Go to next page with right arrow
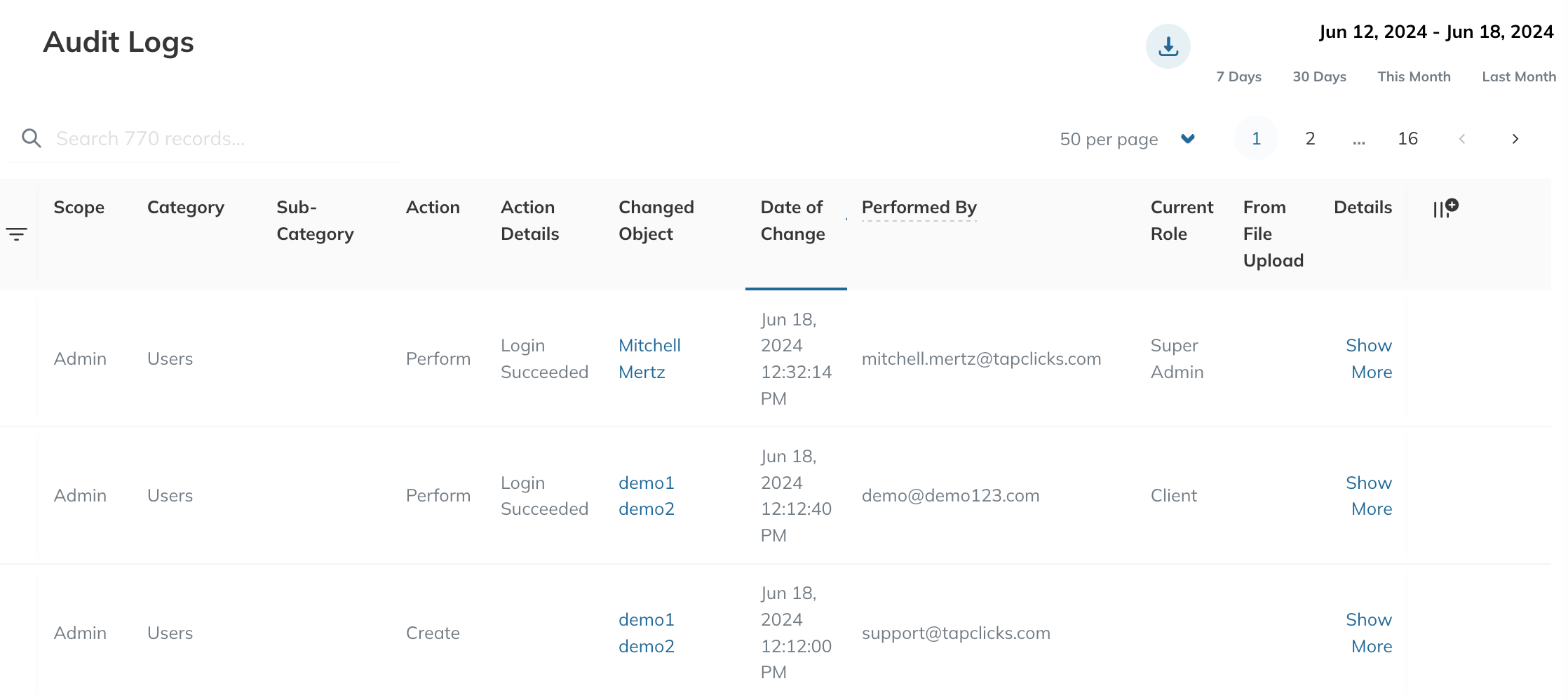Viewport: 1568px width, 700px height. point(1515,138)
